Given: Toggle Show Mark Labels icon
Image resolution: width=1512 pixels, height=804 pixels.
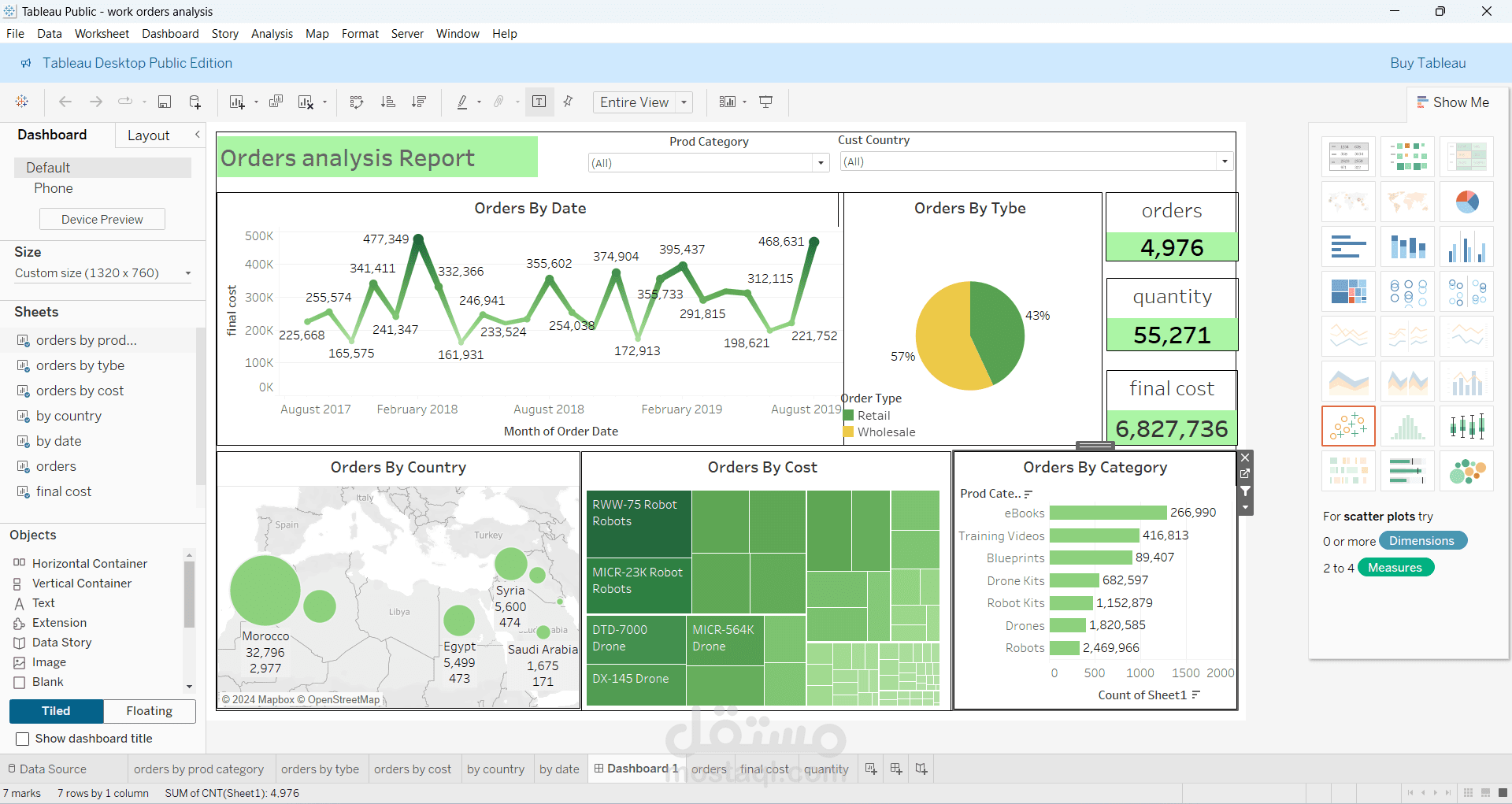Looking at the screenshot, I should 539,102.
